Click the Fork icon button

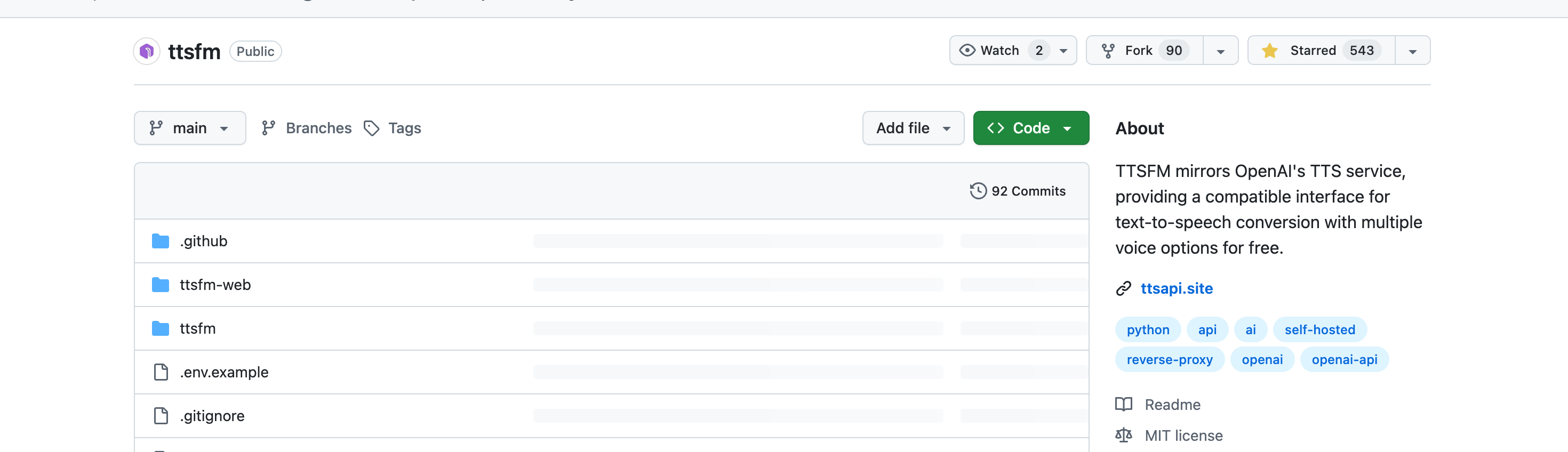coord(1108,51)
